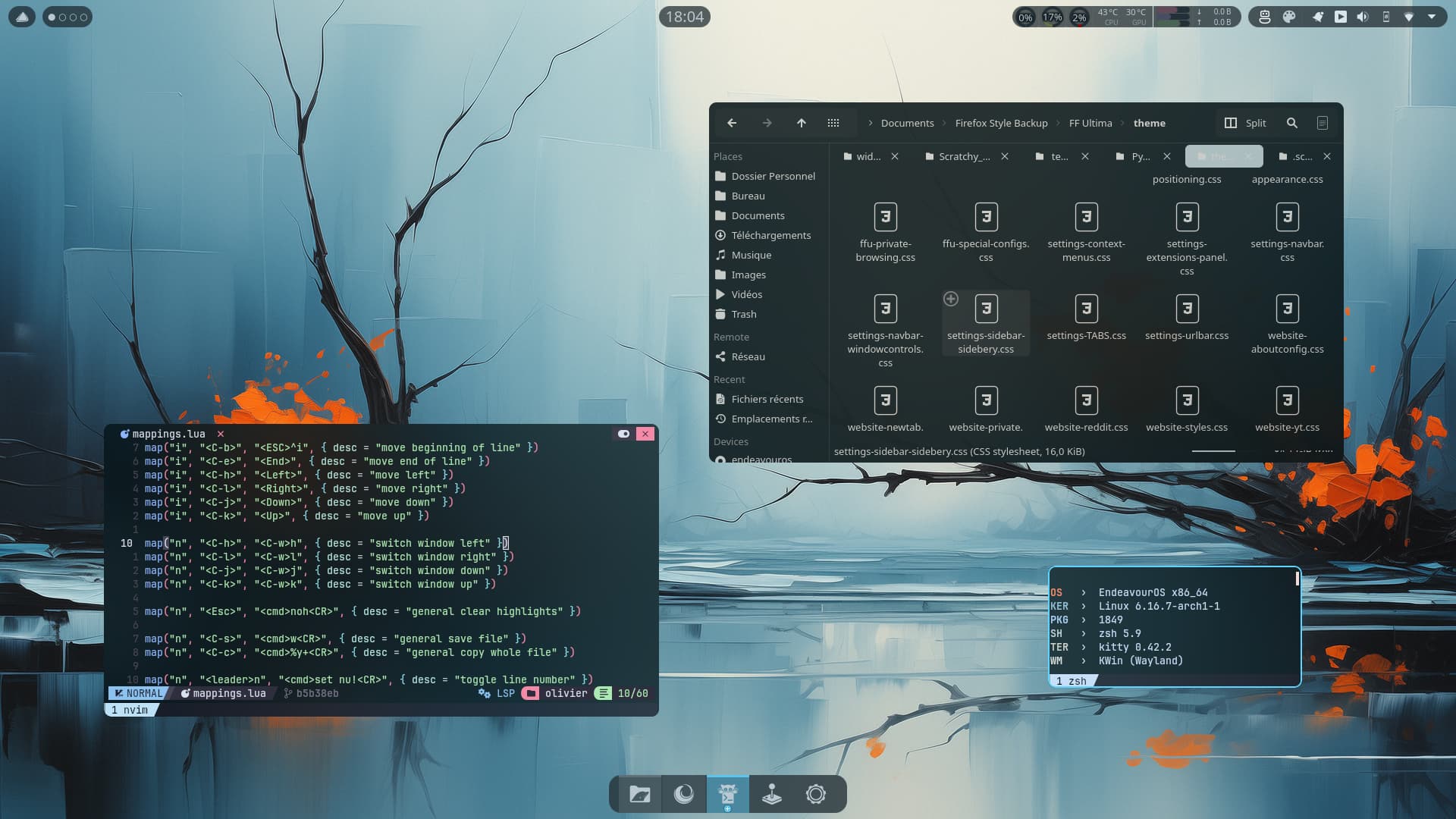Viewport: 1456px width, 819px height.
Task: Expand breadcrumb chevron before Documents
Action: coord(870,123)
